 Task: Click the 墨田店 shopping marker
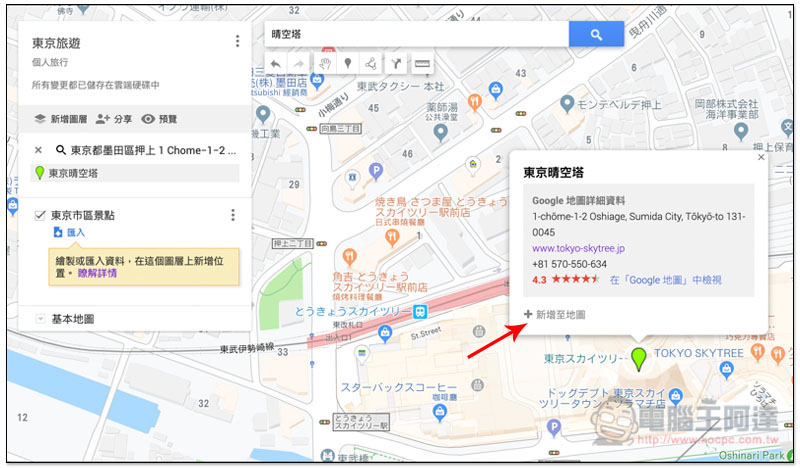click(x=317, y=80)
